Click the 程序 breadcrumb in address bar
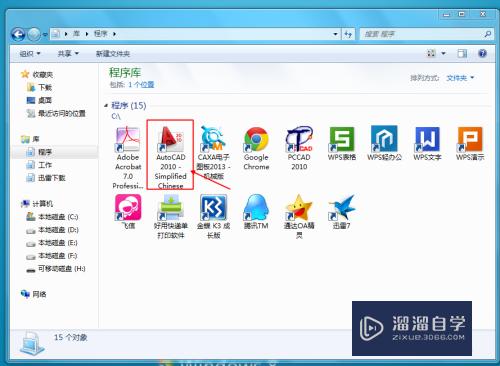This screenshot has height=366, width=500. point(100,34)
